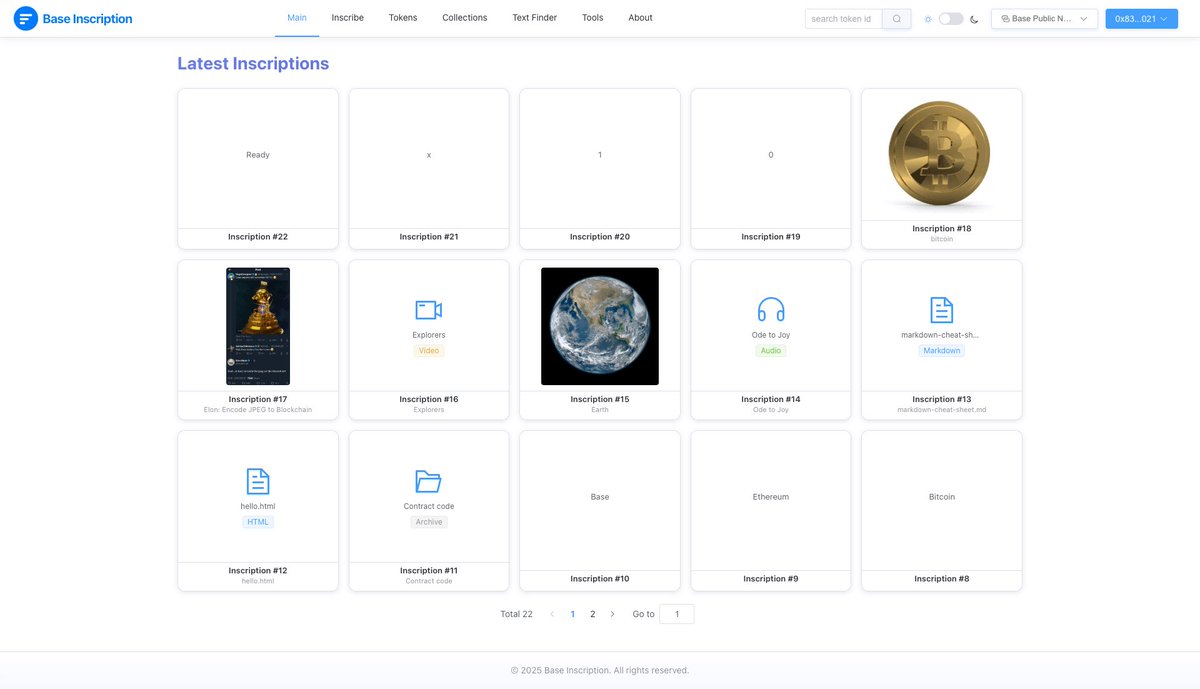
Task: Click the file icon for hello.html
Action: click(x=258, y=481)
